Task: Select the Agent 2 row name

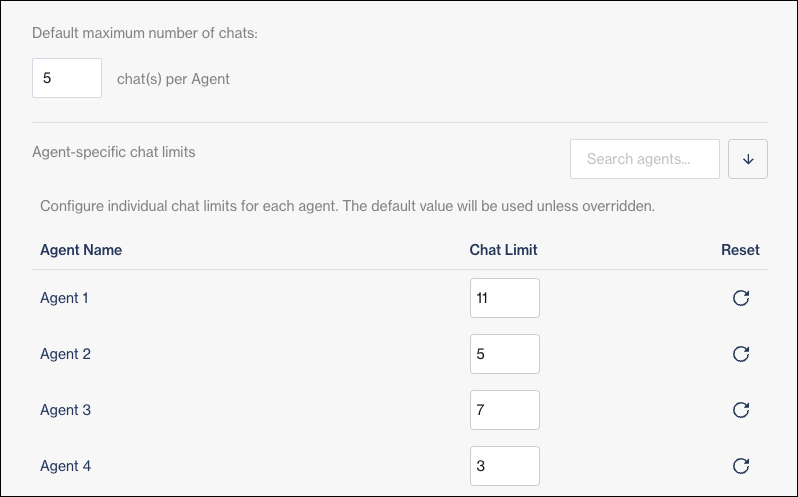Action: 66,354
